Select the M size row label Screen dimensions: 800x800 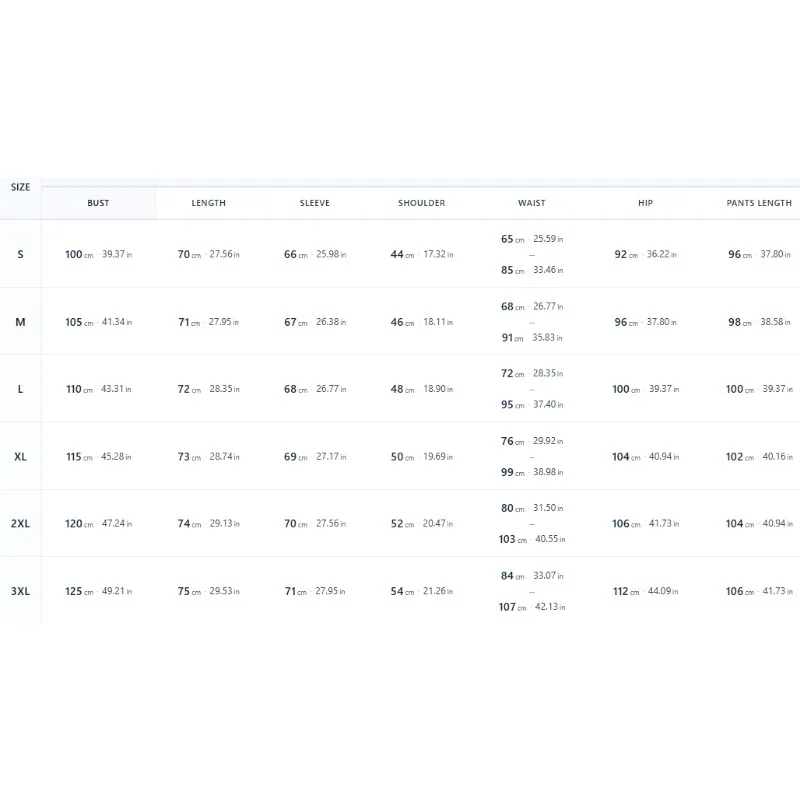(x=20, y=322)
